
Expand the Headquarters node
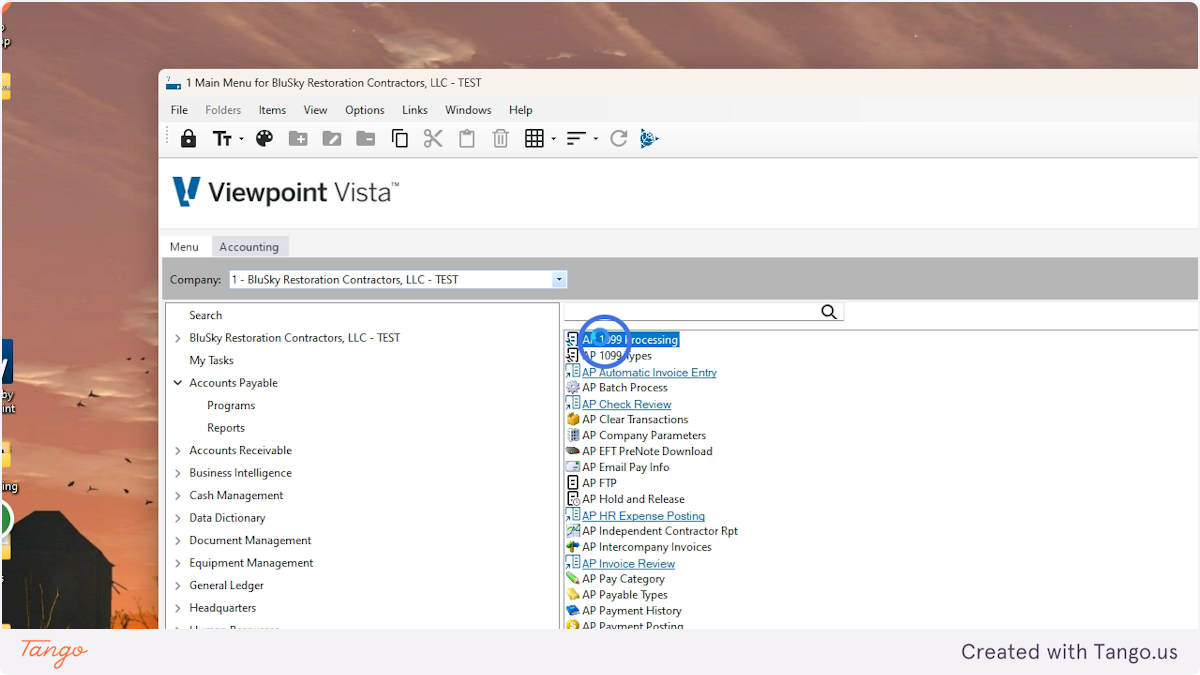(x=178, y=608)
